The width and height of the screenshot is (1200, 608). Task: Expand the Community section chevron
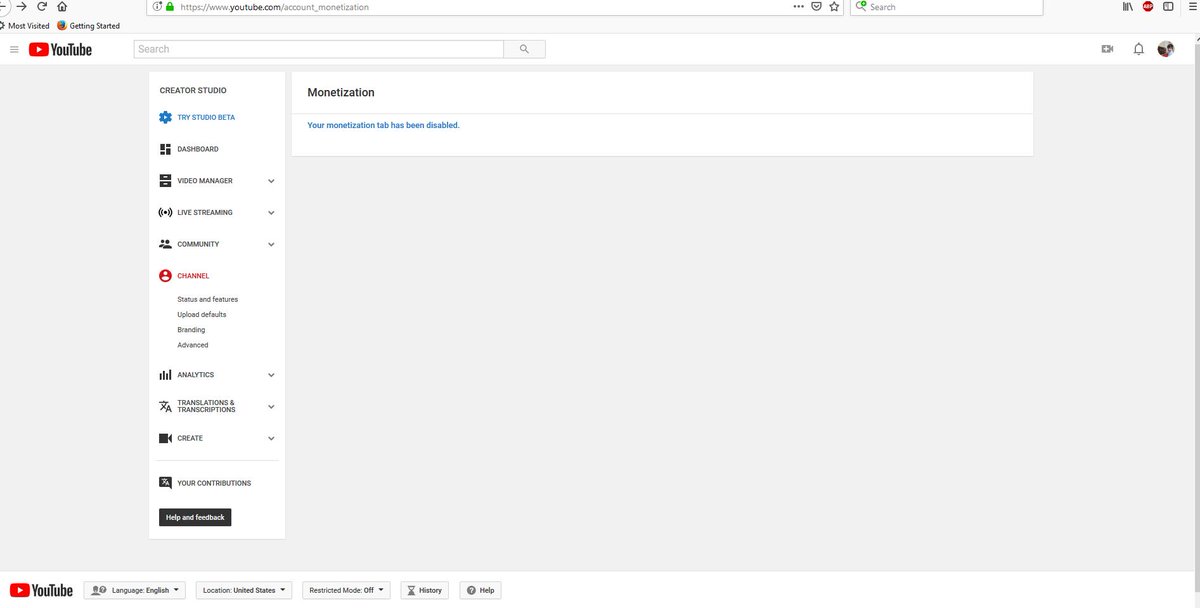(271, 244)
